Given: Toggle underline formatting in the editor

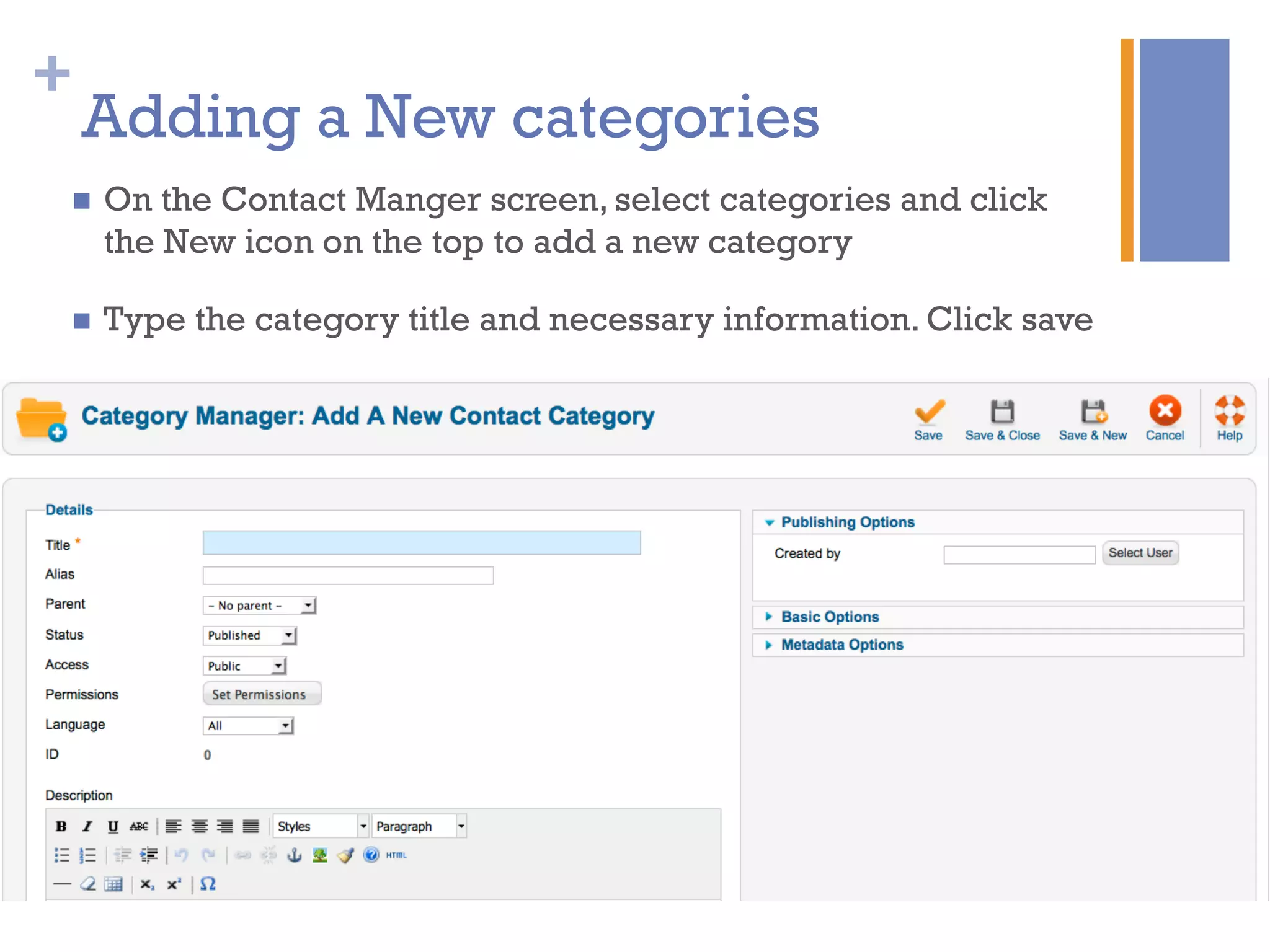Looking at the screenshot, I should pos(113,826).
